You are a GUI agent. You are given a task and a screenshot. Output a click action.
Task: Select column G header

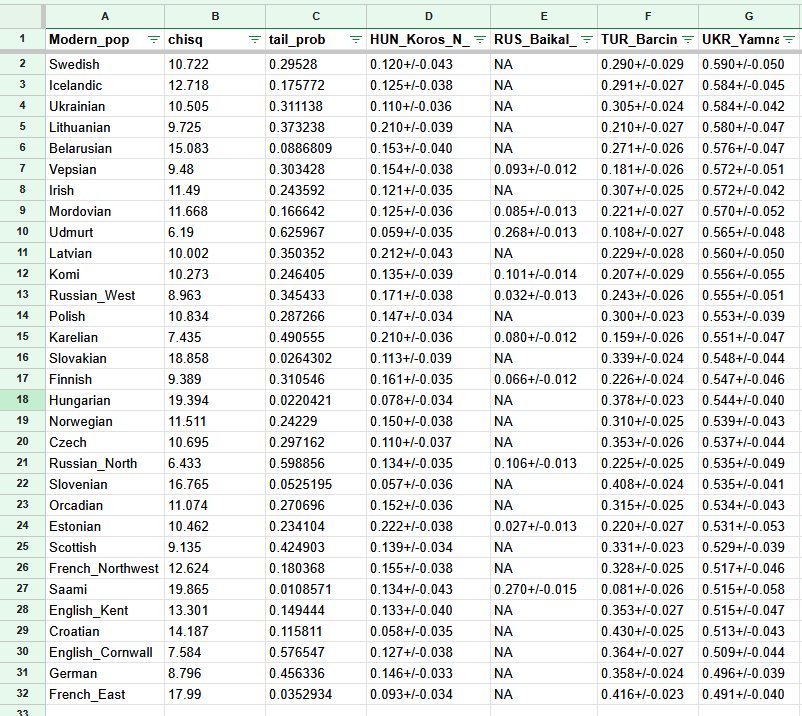tap(749, 16)
